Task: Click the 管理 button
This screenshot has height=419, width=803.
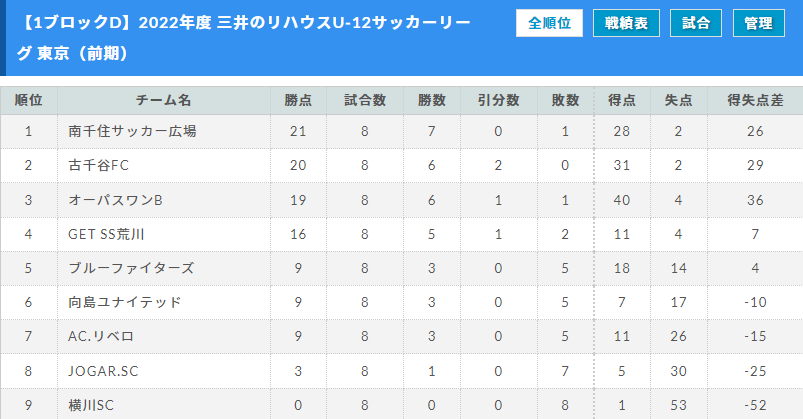Action: (758, 23)
